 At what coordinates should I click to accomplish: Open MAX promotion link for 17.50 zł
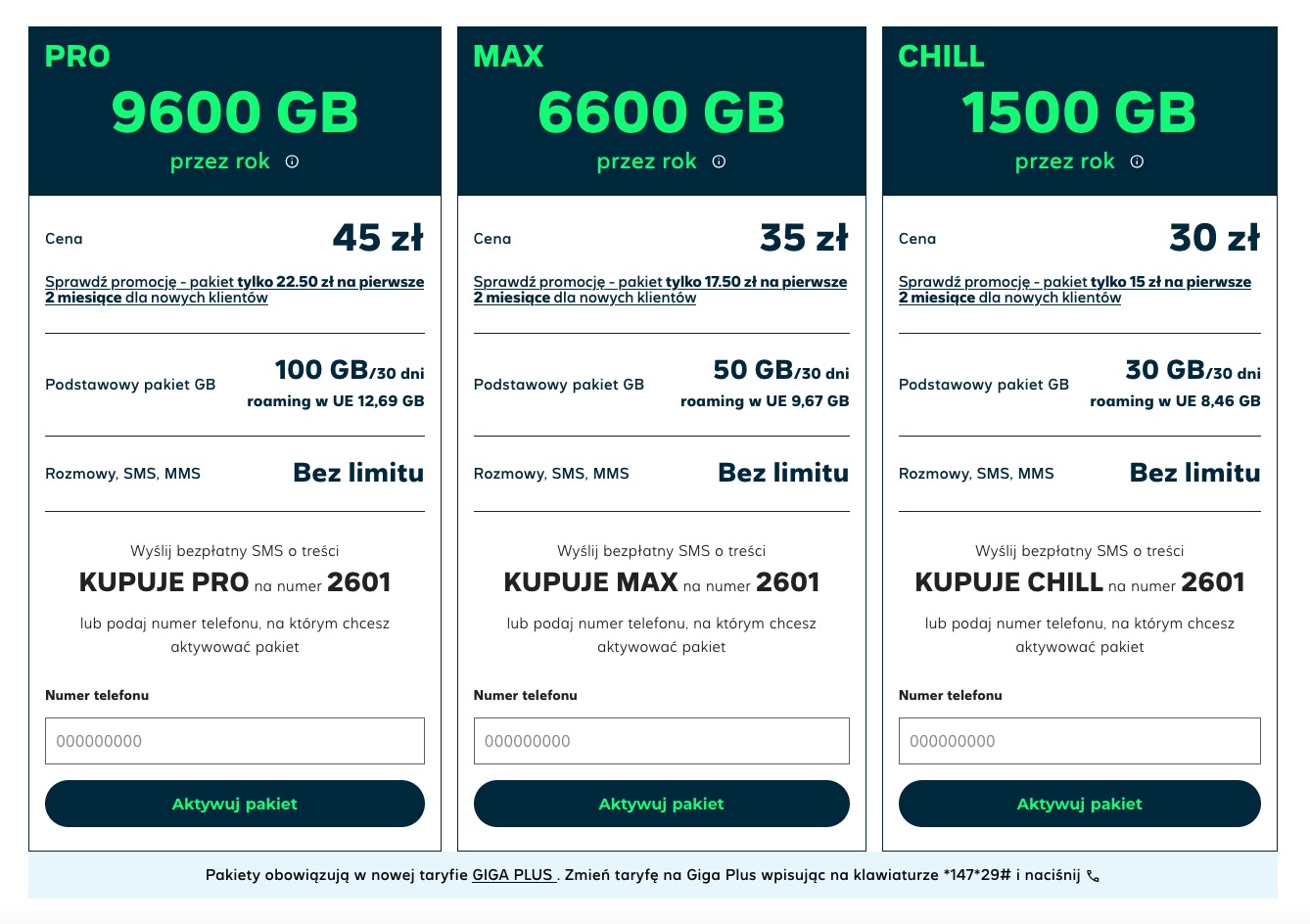click(661, 290)
